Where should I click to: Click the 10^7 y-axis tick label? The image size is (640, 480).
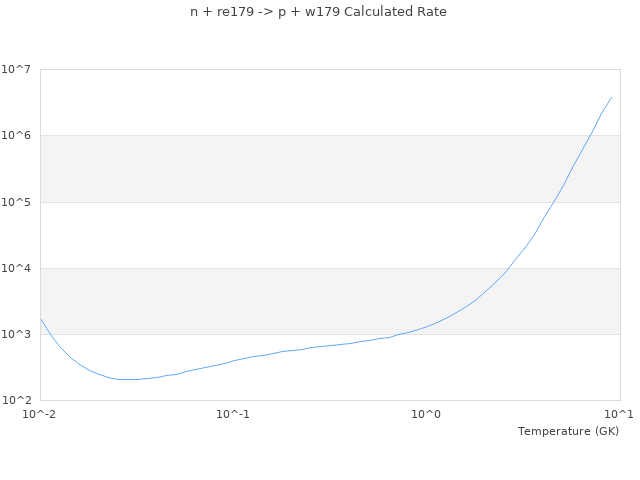[18, 69]
